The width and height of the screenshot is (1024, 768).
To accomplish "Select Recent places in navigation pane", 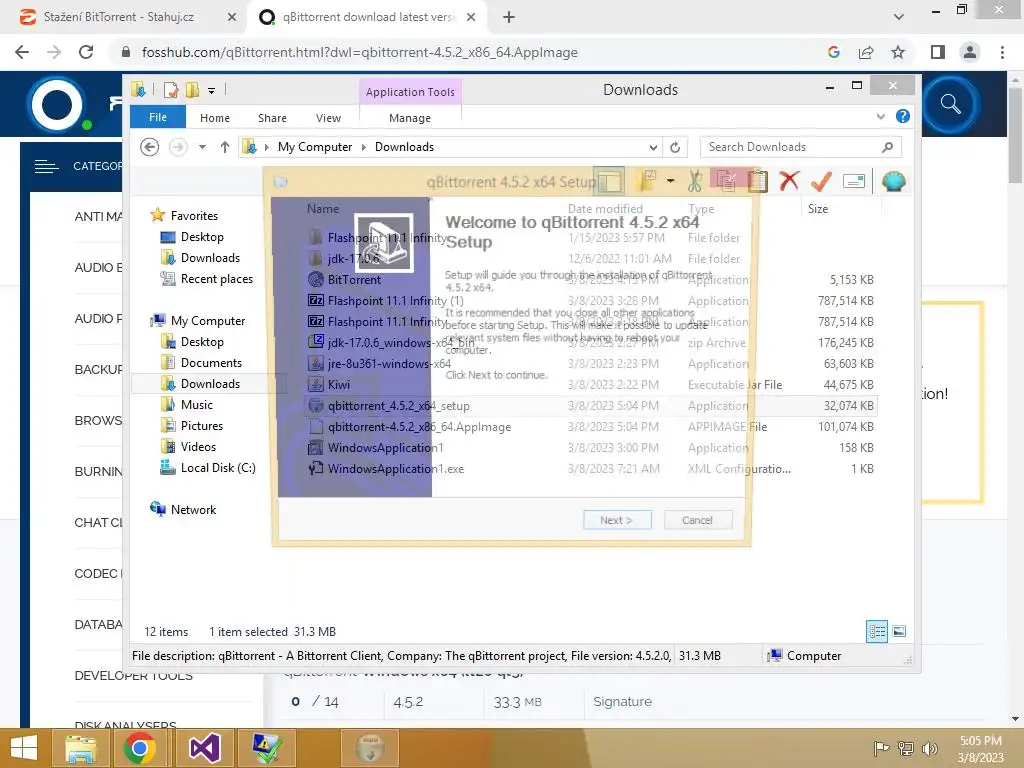I will tap(216, 279).
